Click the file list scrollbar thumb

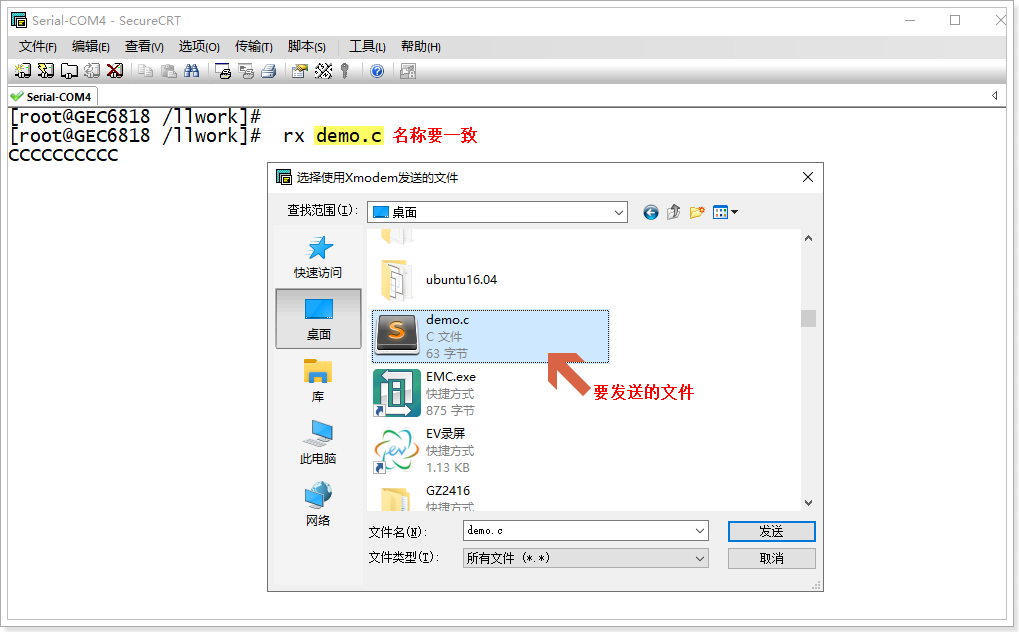pos(808,318)
